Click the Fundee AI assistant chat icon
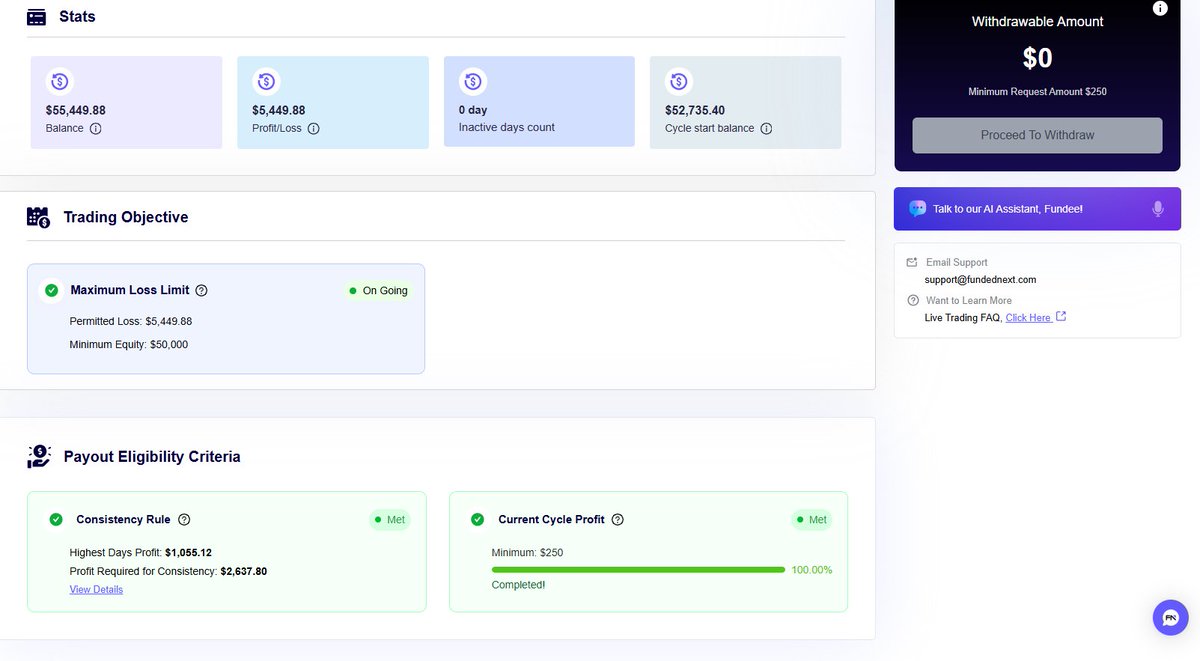The image size is (1200, 661). tap(917, 208)
